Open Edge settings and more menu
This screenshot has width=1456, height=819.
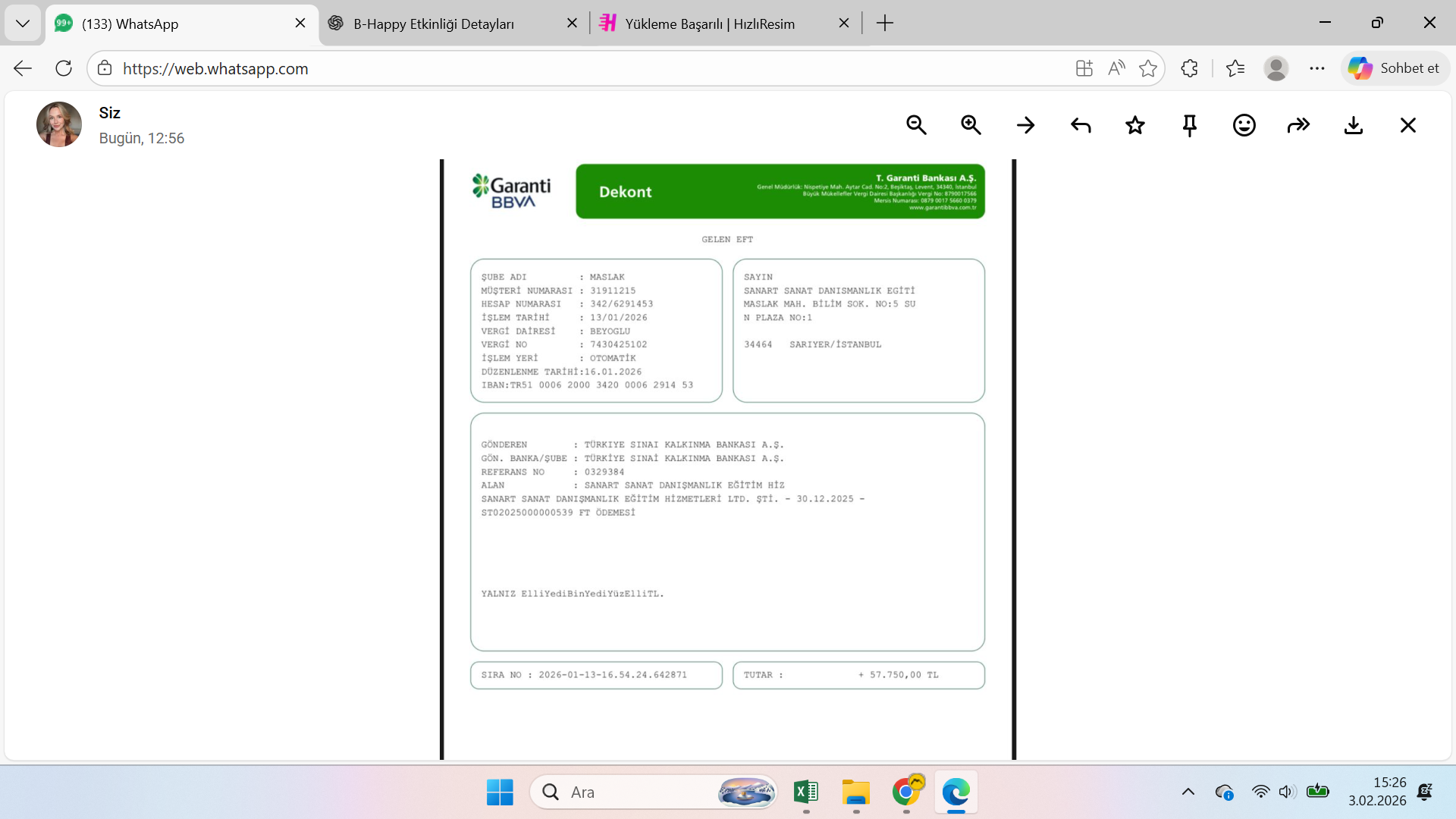click(x=1317, y=68)
